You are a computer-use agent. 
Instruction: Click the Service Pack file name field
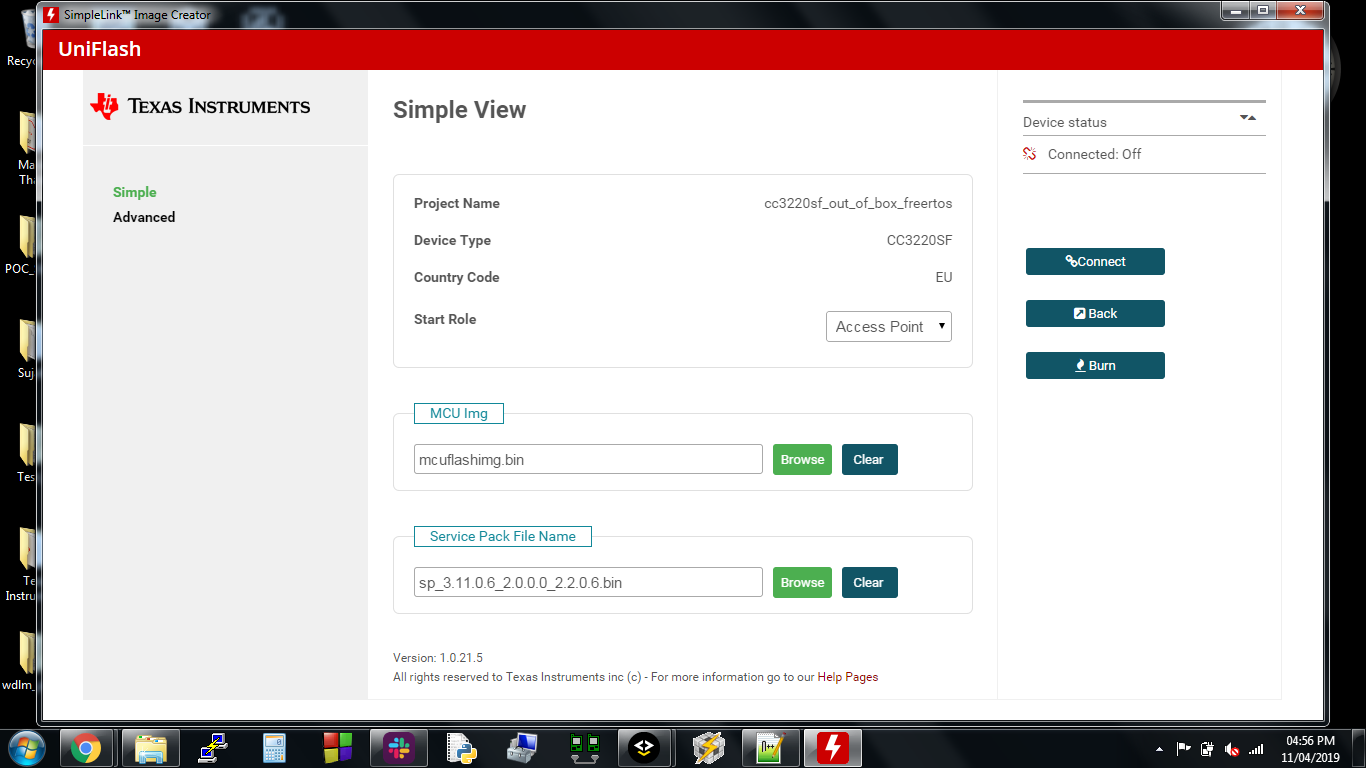[x=588, y=582]
